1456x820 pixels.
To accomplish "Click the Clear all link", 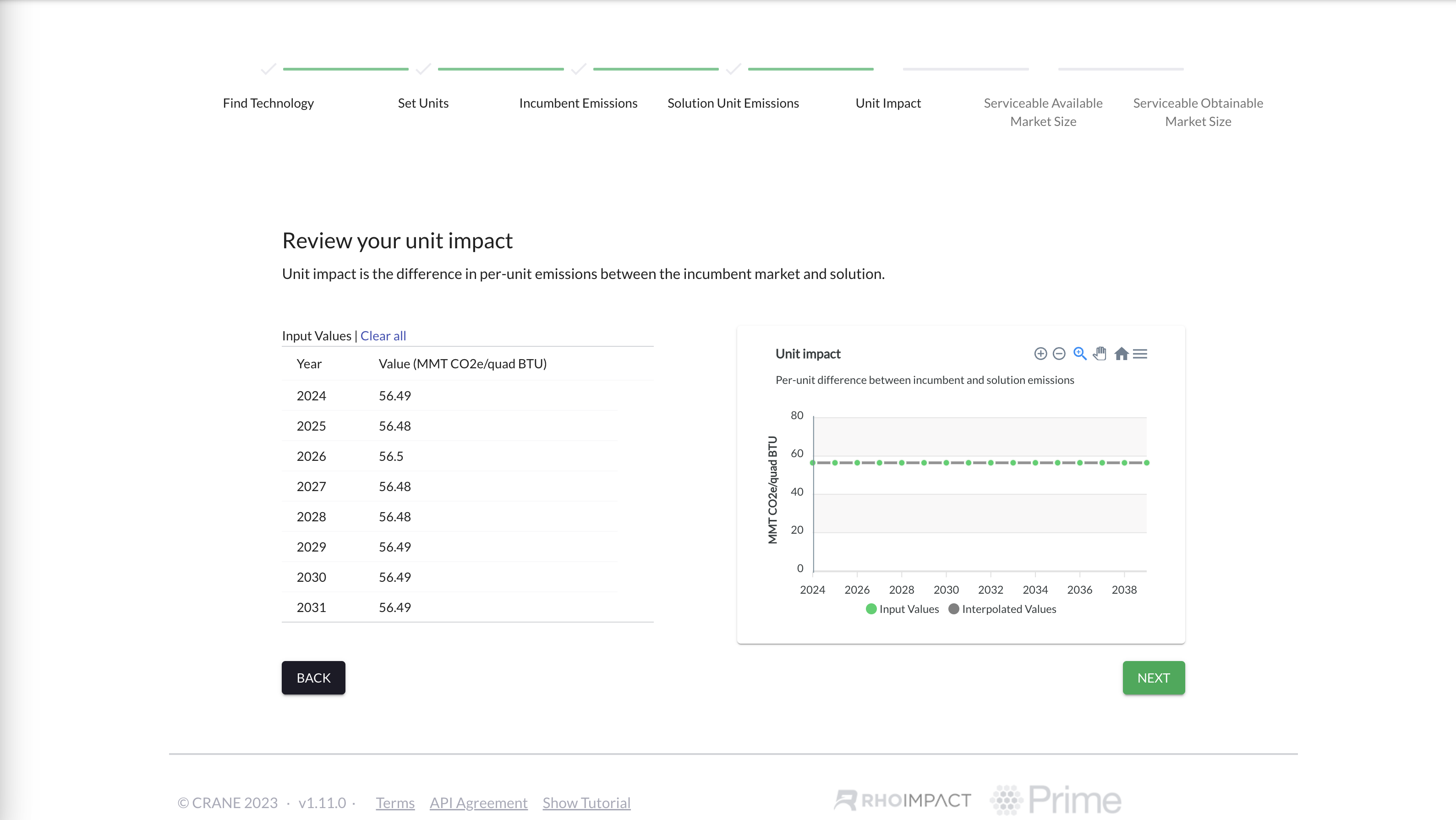I will point(383,336).
